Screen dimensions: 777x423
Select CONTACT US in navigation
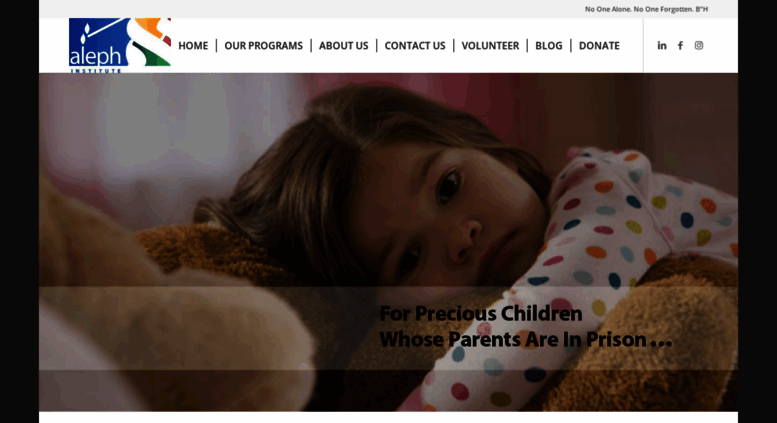point(415,46)
